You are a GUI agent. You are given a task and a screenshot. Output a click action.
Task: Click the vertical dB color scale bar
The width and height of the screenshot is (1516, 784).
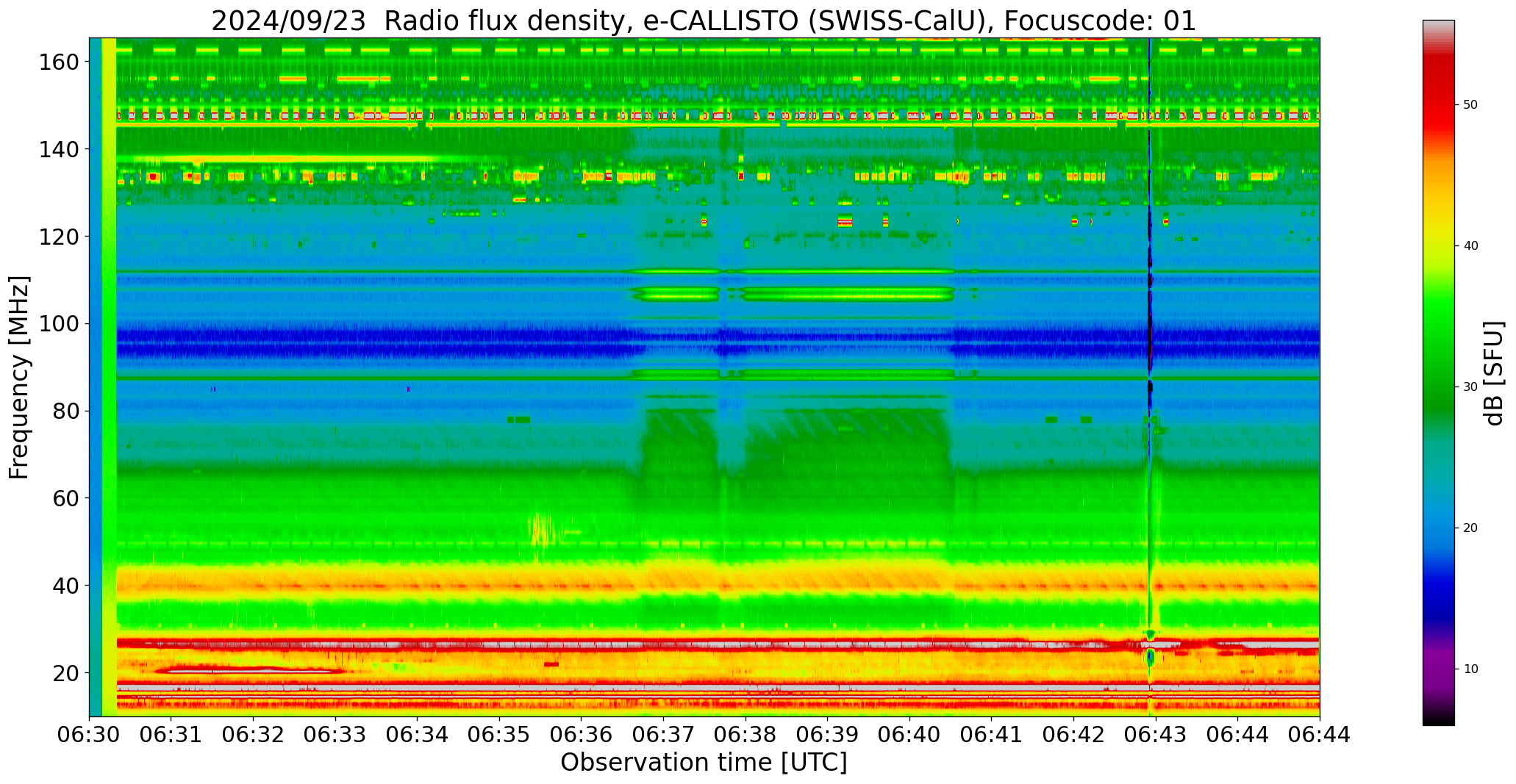pyautogui.click(x=1438, y=373)
